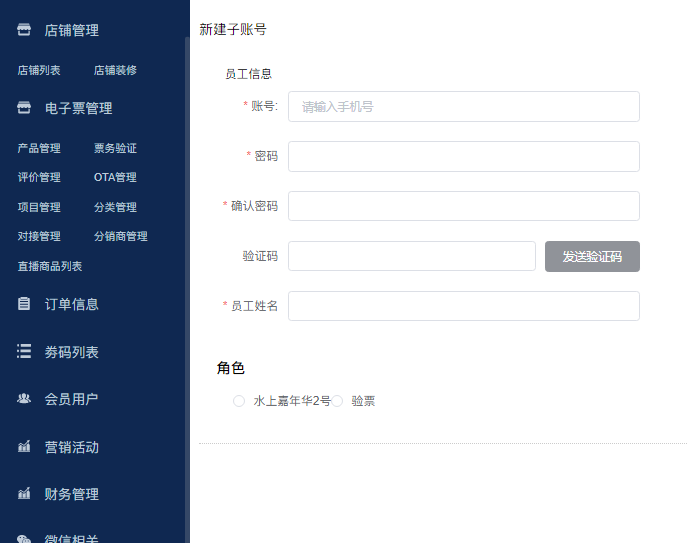Click the users icon beside 会员用户
The width and height of the screenshot is (687, 543).
tap(24, 399)
